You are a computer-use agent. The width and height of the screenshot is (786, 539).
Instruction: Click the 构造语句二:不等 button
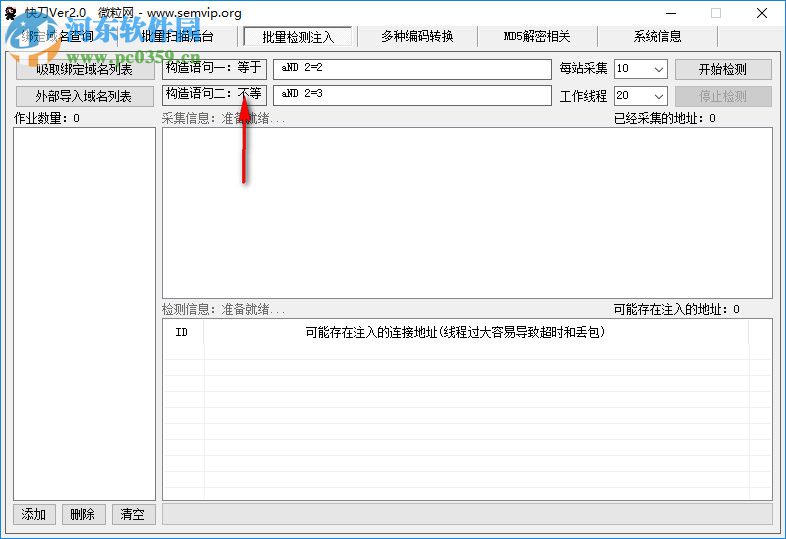pos(214,95)
